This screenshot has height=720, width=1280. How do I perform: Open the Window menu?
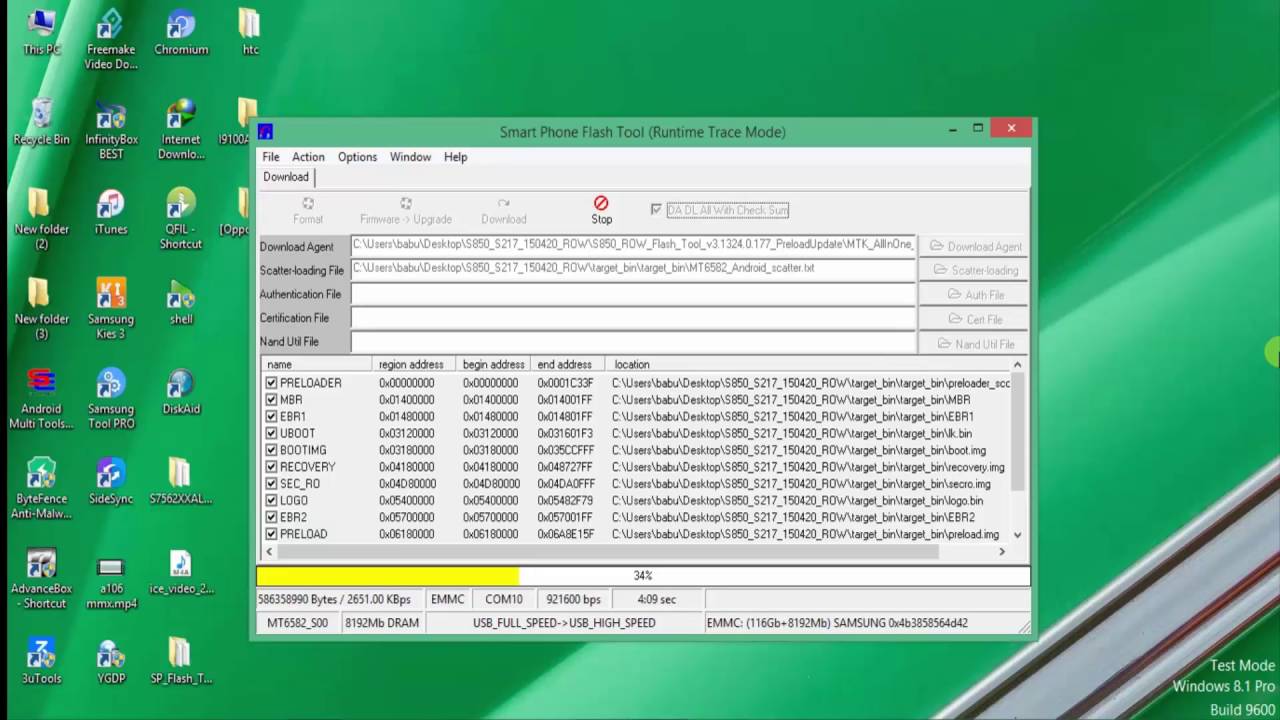point(410,157)
